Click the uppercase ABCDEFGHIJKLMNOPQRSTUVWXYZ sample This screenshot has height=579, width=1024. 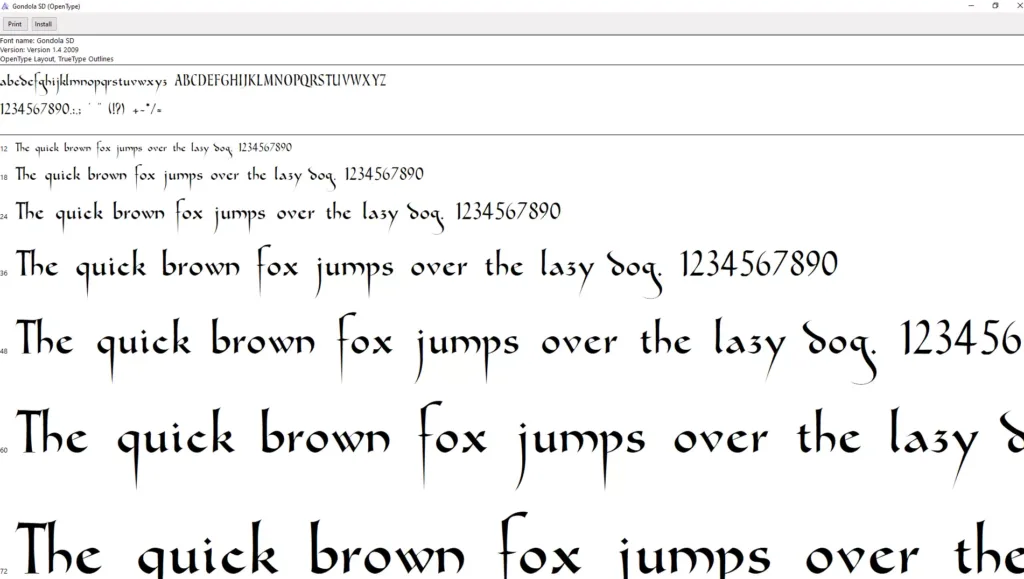pyautogui.click(x=280, y=80)
